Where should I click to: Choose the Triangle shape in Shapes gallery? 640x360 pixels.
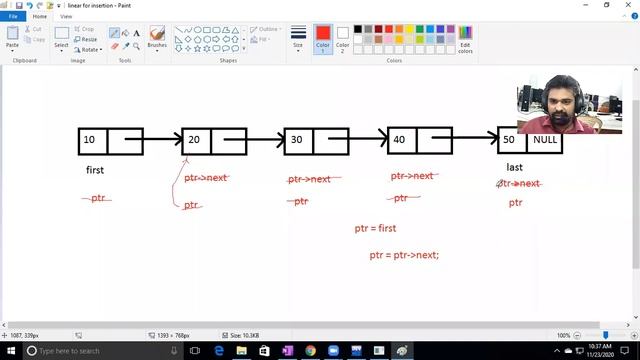pyautogui.click(x=235, y=30)
